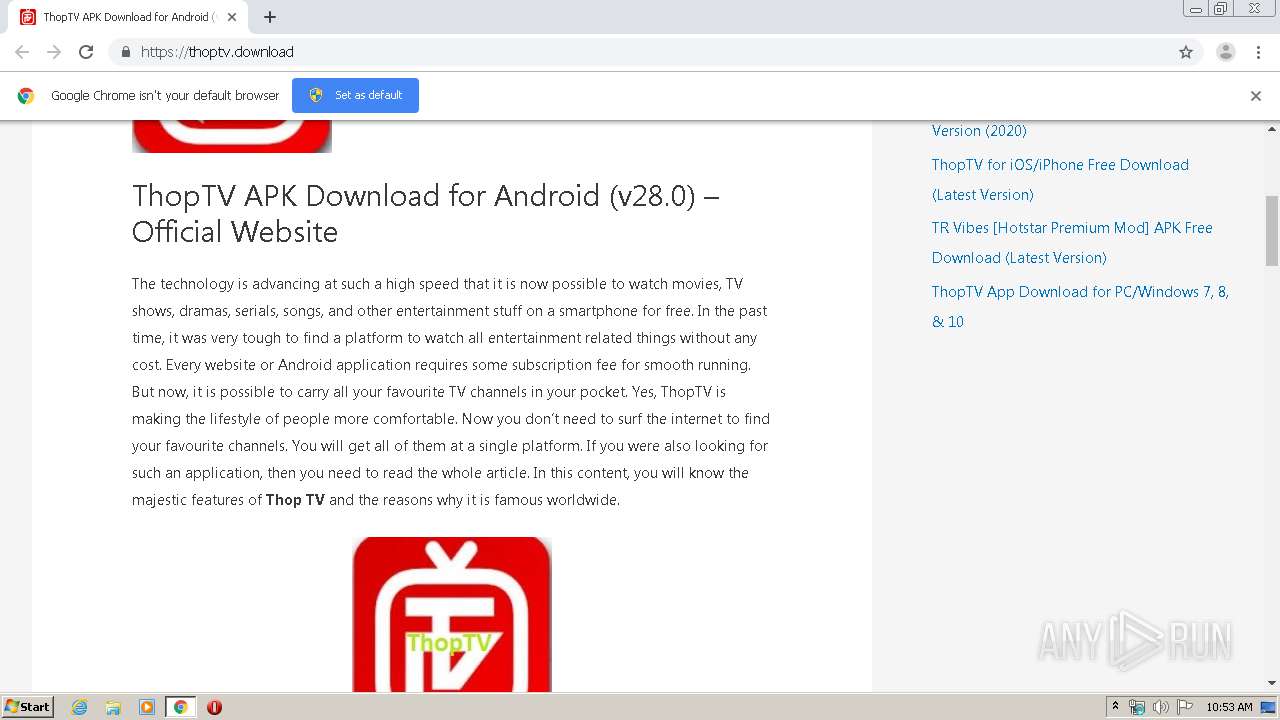Screen dimensions: 1280x720
Task: Open the Chrome three-dot menu
Action: [1258, 52]
